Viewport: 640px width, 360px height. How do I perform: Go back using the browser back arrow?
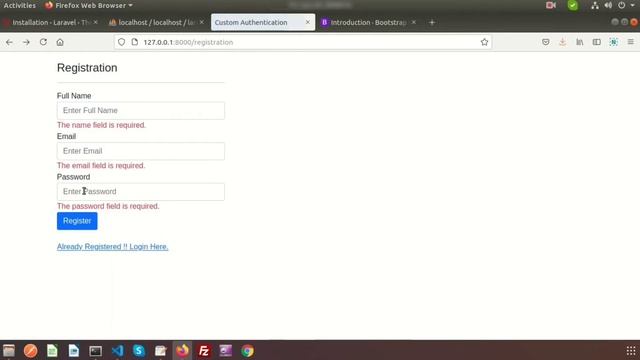[x=9, y=42]
